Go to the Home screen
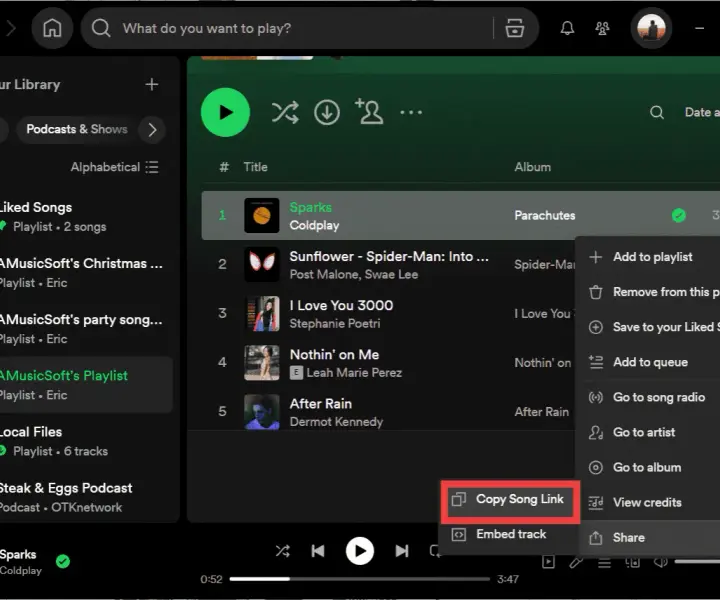Image resolution: width=720 pixels, height=600 pixels. click(52, 28)
